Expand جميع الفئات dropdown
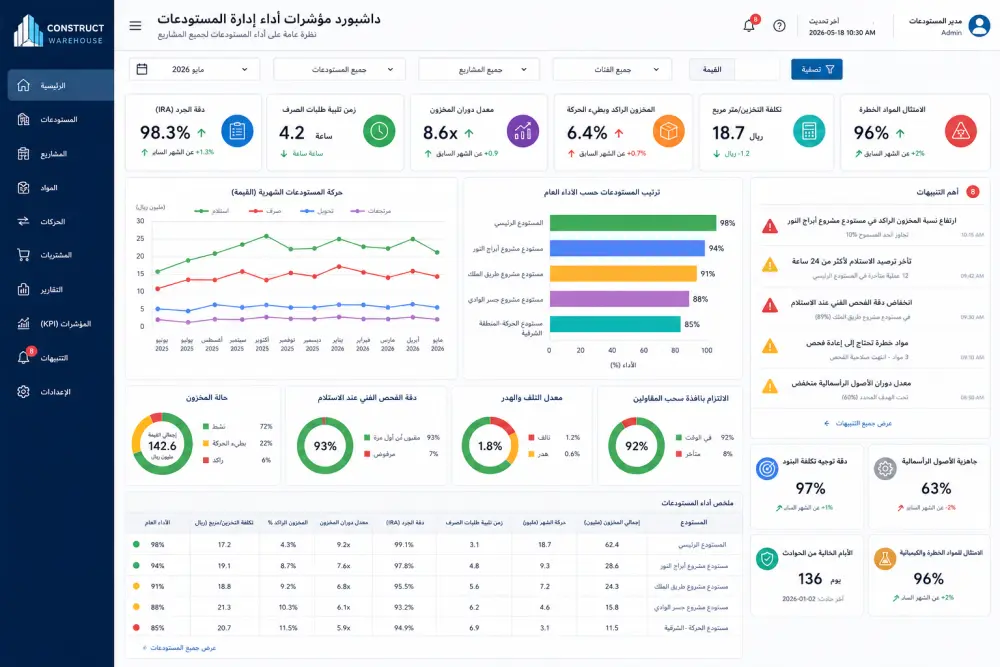Viewport: 1000px width, 667px height. coord(612,70)
